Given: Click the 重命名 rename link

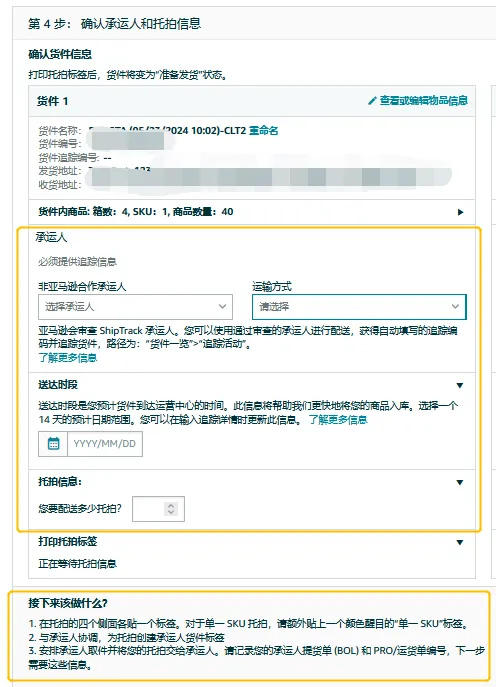Looking at the screenshot, I should point(263,131).
